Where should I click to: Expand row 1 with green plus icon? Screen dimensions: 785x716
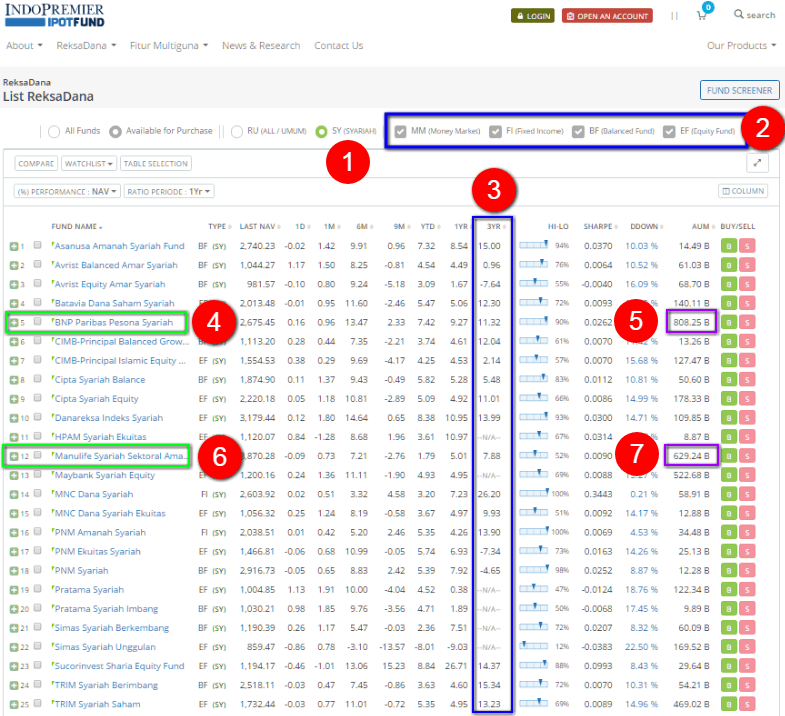pos(14,246)
